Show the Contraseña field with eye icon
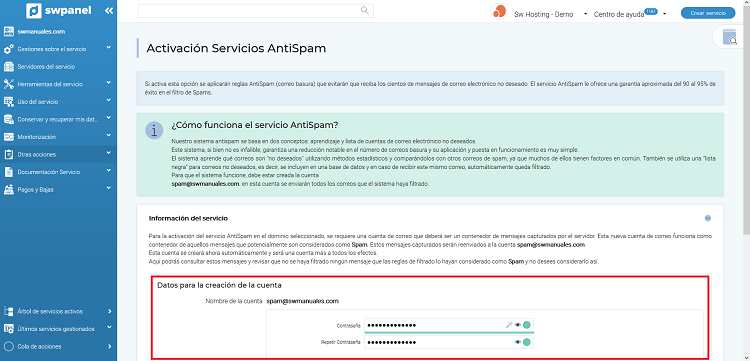Screen dimensions: 750x361 pyautogui.click(x=518, y=325)
